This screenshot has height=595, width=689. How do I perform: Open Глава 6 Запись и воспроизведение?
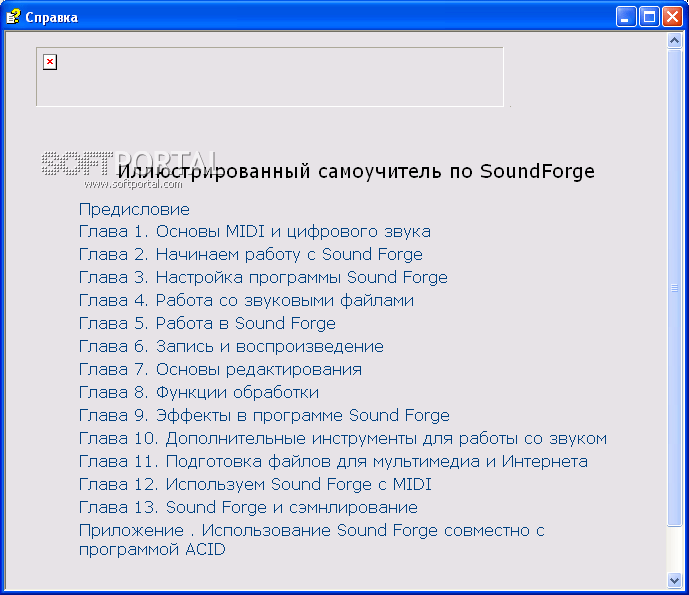(231, 347)
